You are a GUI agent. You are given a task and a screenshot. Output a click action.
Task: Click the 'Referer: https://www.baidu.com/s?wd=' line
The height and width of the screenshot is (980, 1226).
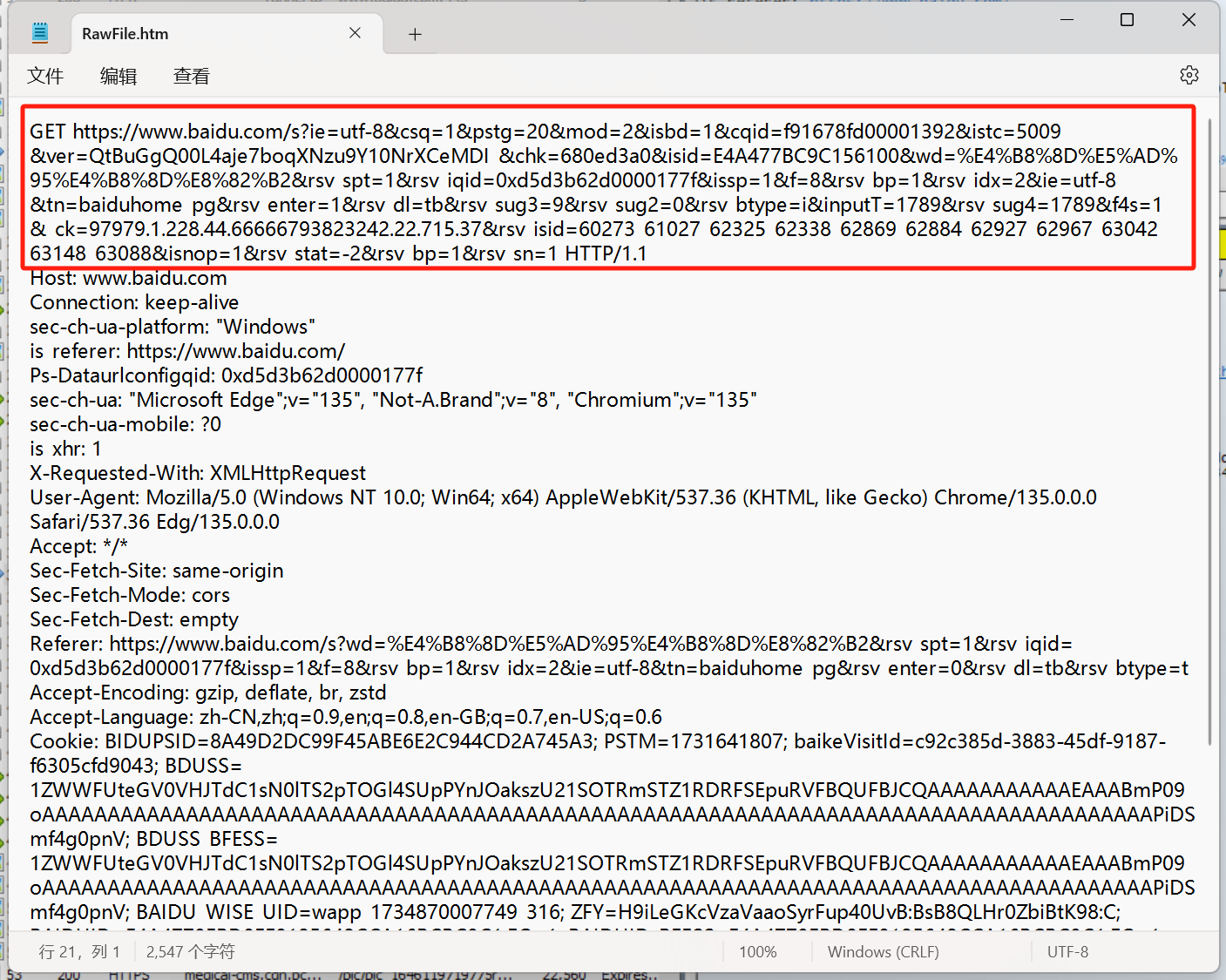(x=551, y=644)
